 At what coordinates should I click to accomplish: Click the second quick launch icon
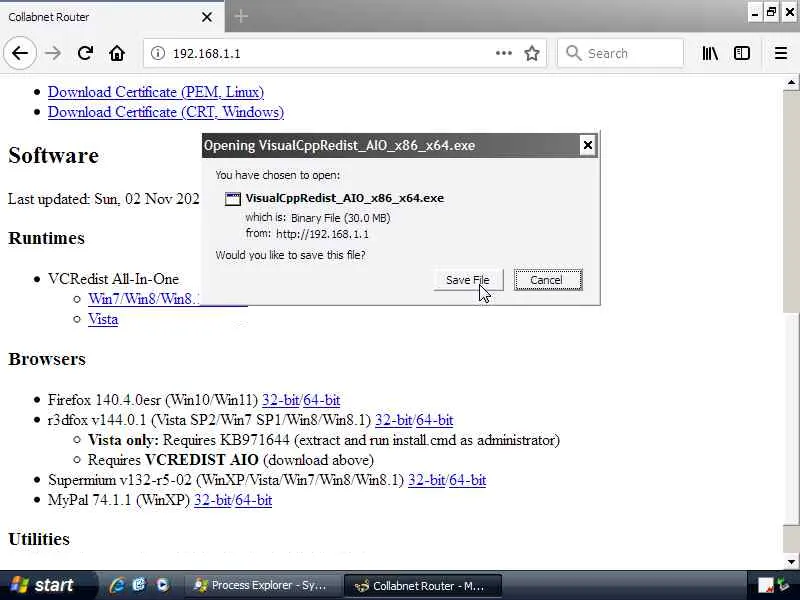[x=139, y=585]
